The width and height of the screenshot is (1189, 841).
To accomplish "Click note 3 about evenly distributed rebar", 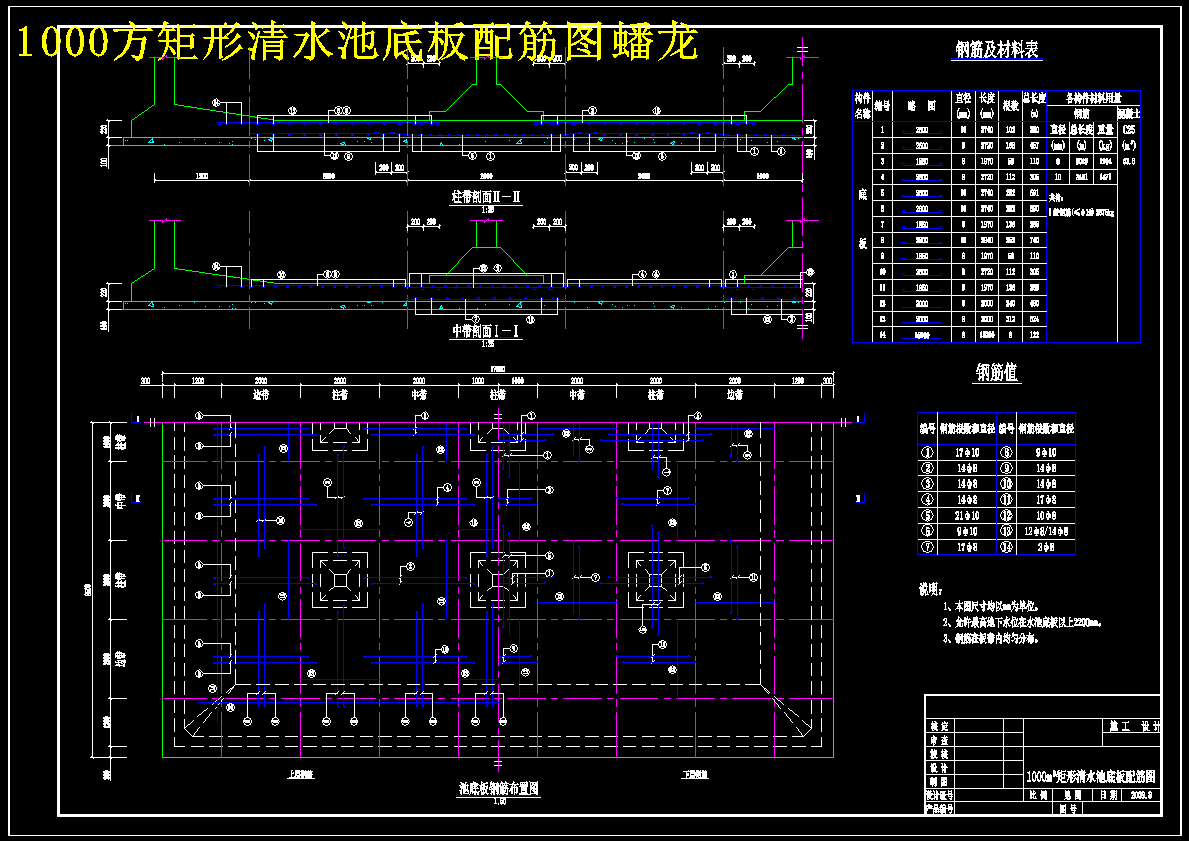I will pyautogui.click(x=990, y=639).
